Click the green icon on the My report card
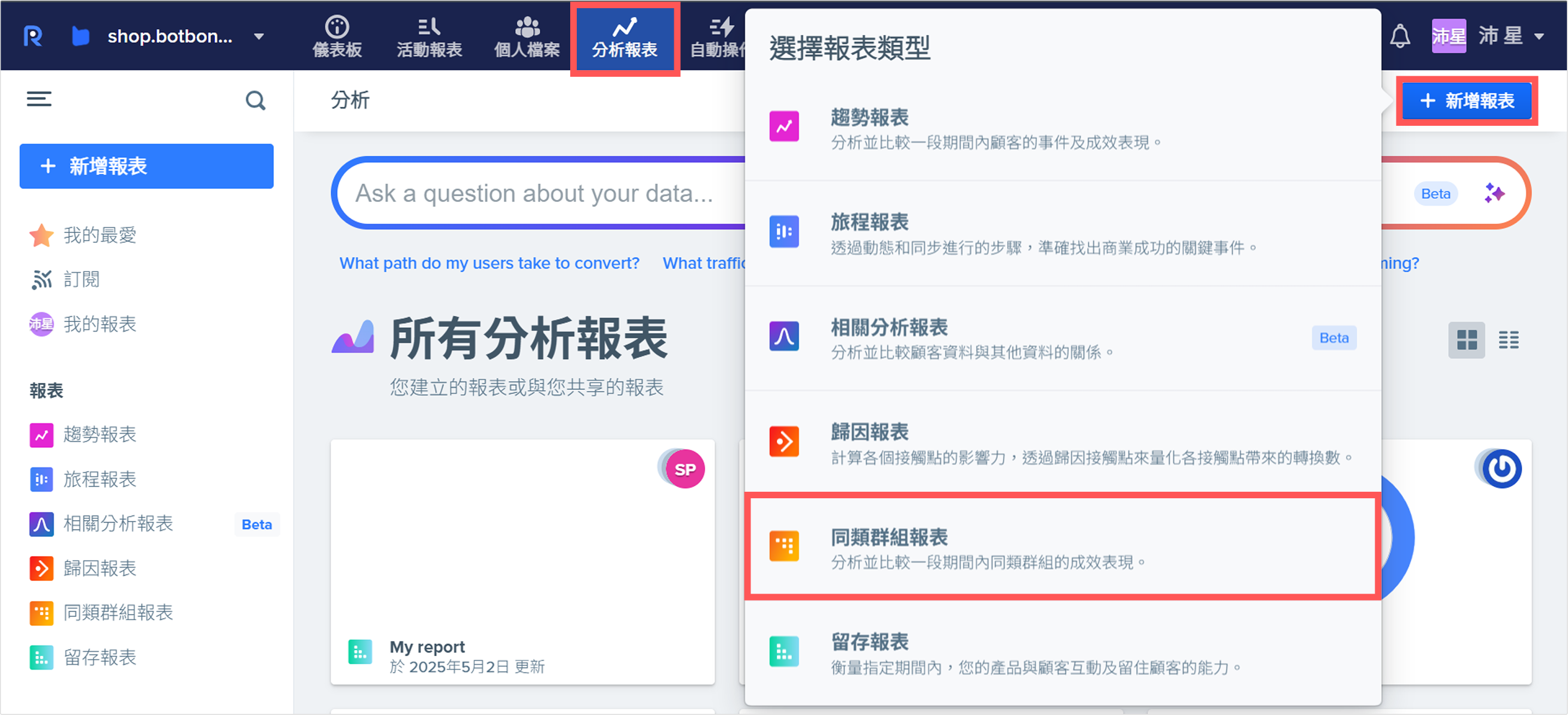1568x715 pixels. pos(360,652)
